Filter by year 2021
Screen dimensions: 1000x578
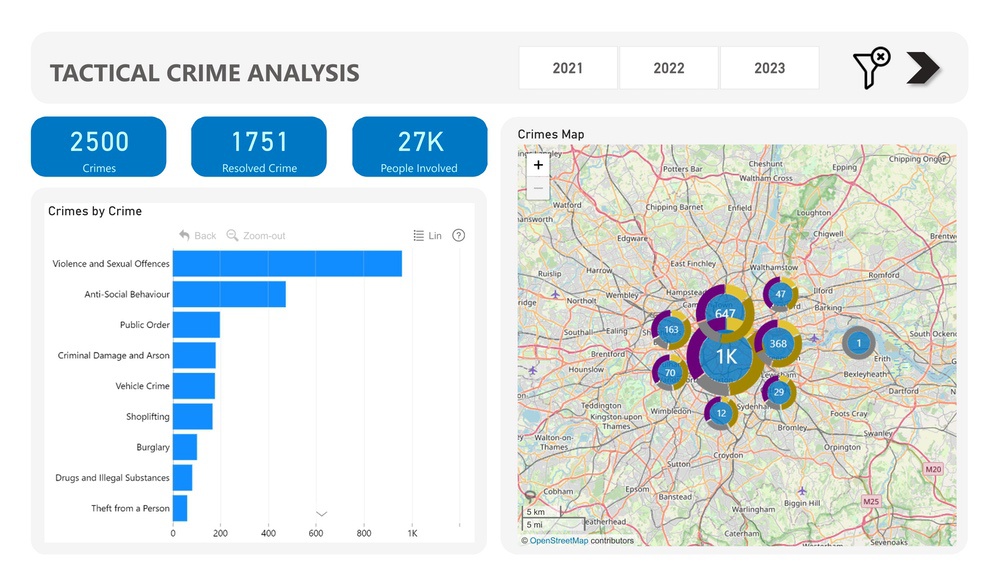[568, 68]
